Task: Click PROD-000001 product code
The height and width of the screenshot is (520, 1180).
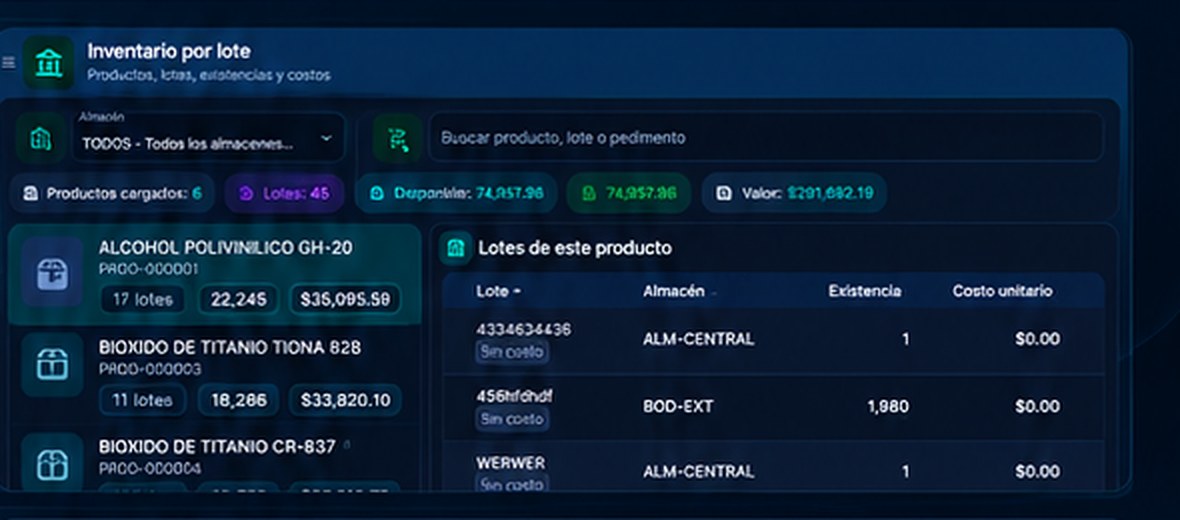Action: click(x=149, y=269)
